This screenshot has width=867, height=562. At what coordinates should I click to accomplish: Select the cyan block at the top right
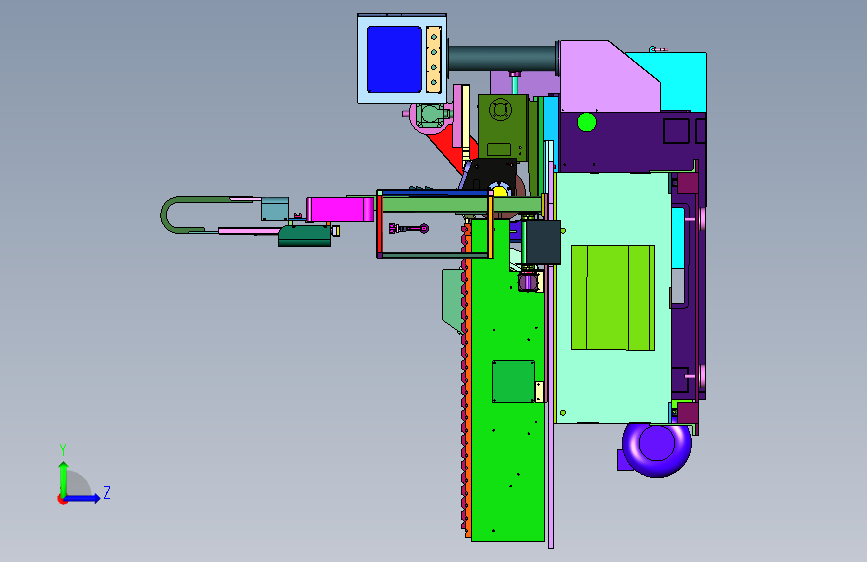click(683, 82)
